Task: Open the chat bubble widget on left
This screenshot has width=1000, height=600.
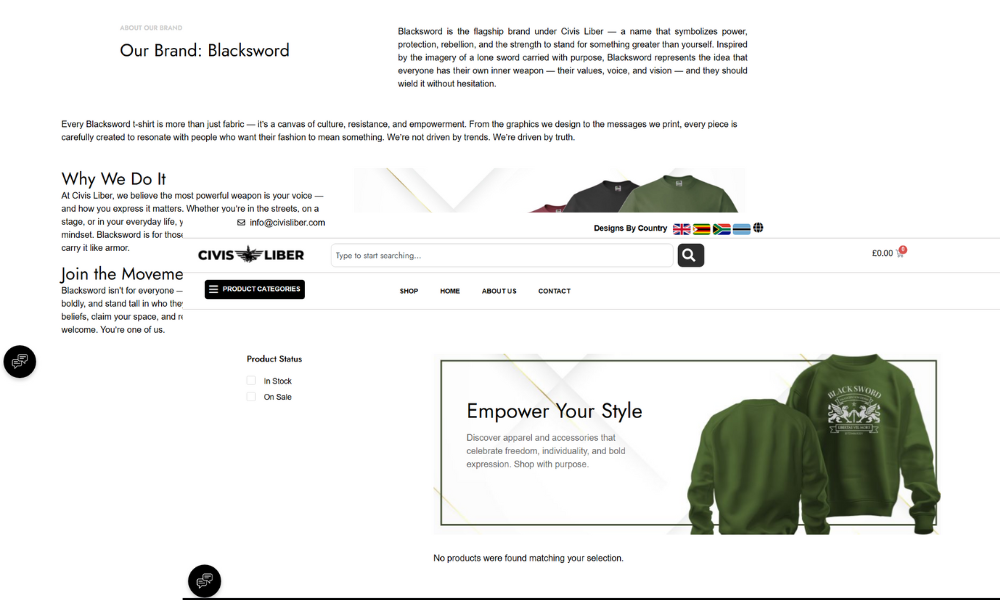Action: 20,362
